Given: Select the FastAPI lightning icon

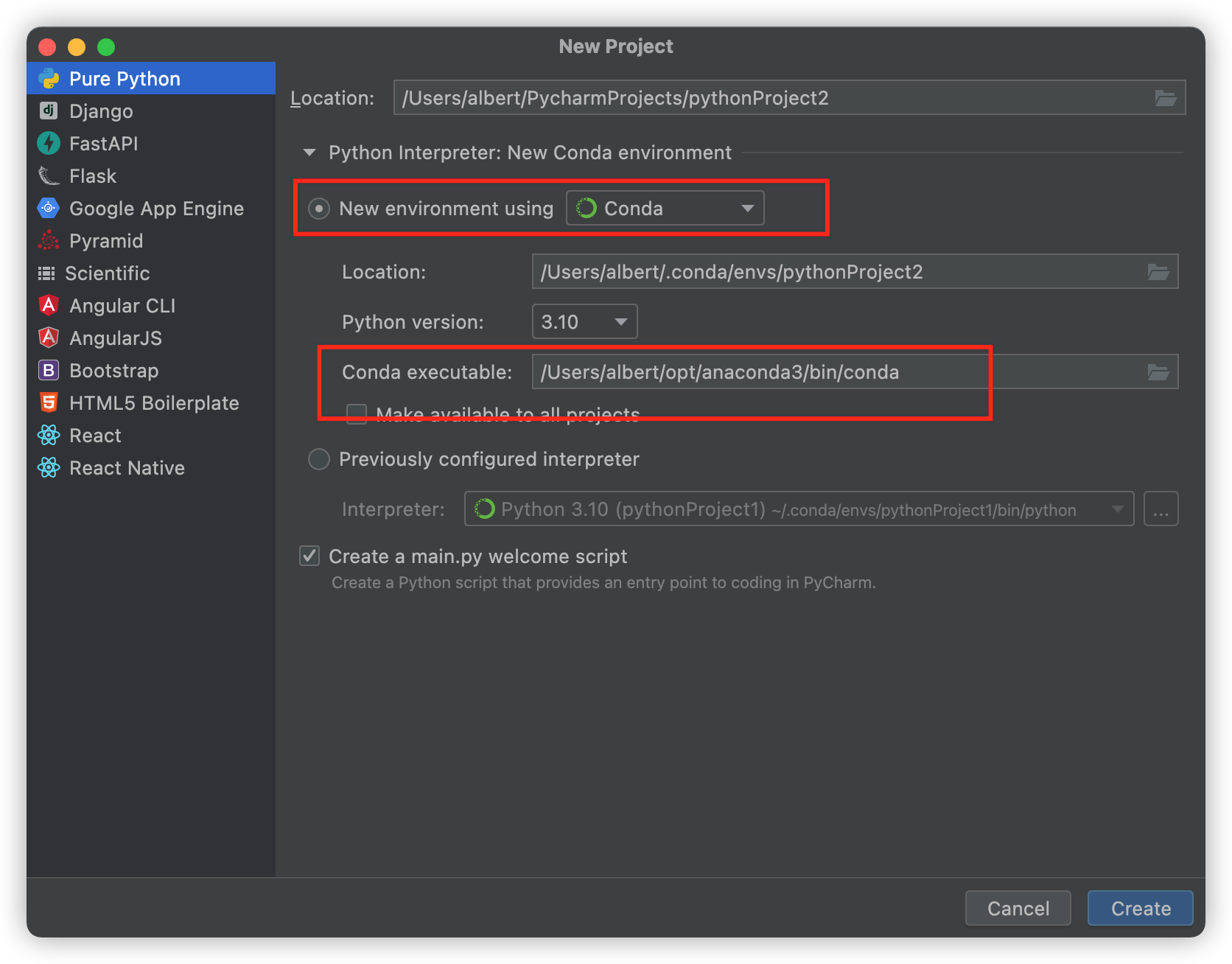Looking at the screenshot, I should [49, 144].
